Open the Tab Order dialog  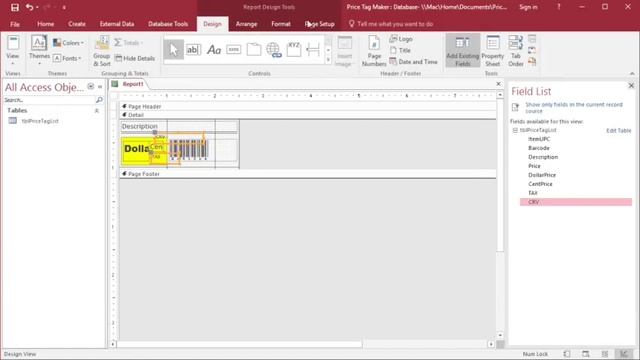coord(516,51)
